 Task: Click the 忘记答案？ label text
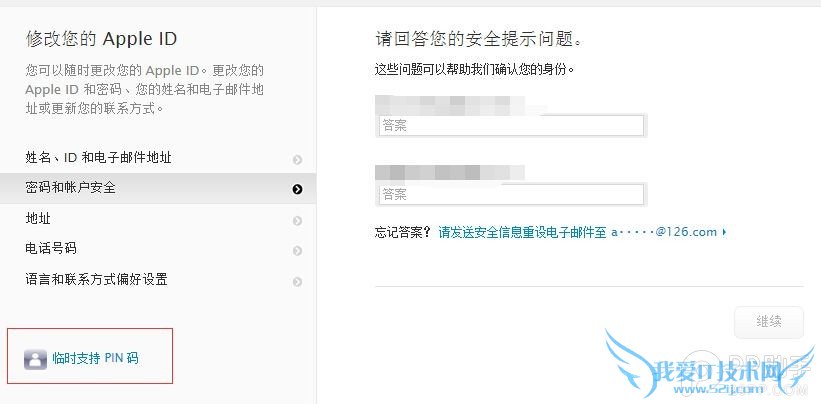404,232
